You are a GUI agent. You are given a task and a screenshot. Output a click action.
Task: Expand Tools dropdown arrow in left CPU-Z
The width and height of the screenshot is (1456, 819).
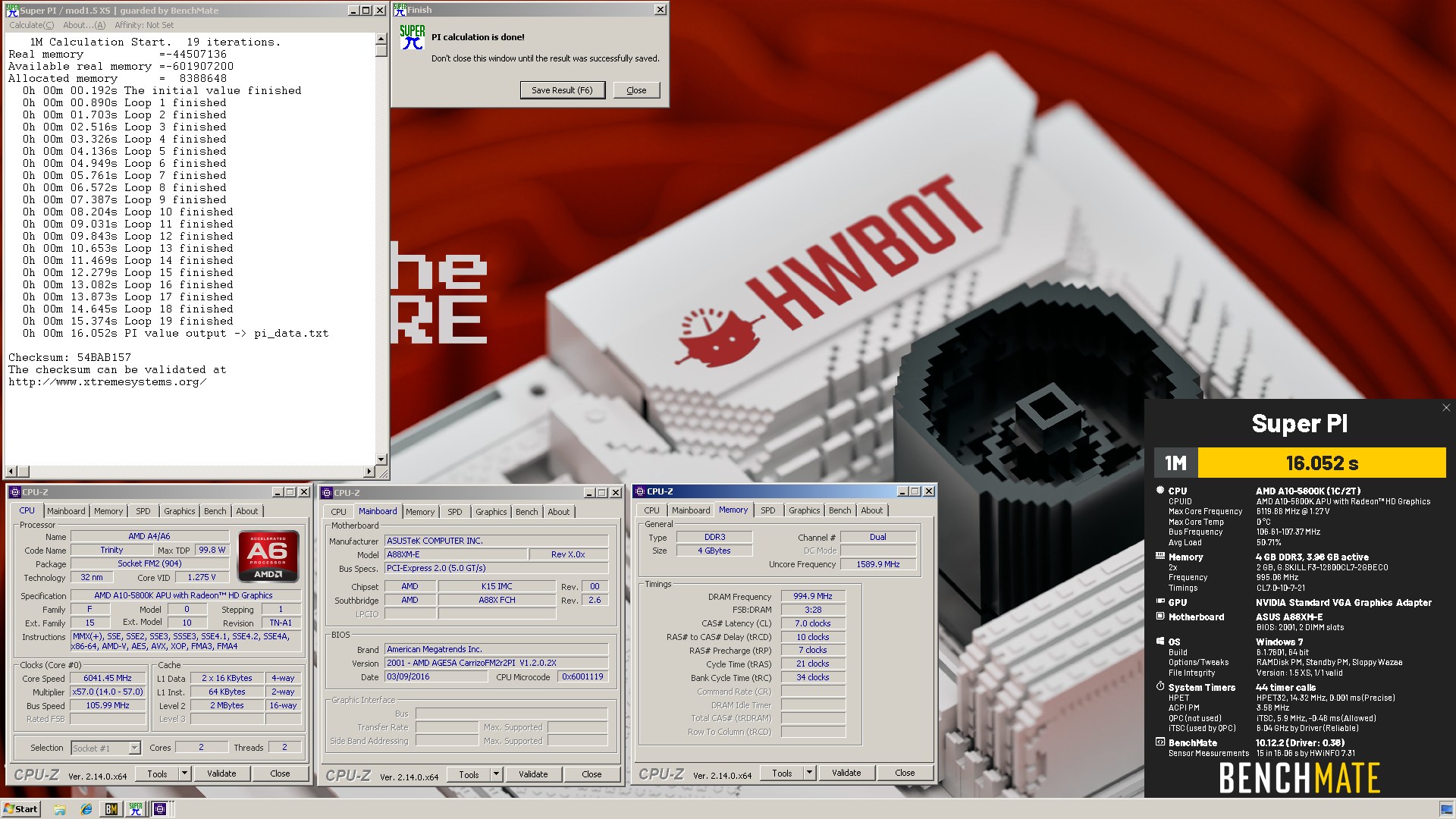(184, 773)
